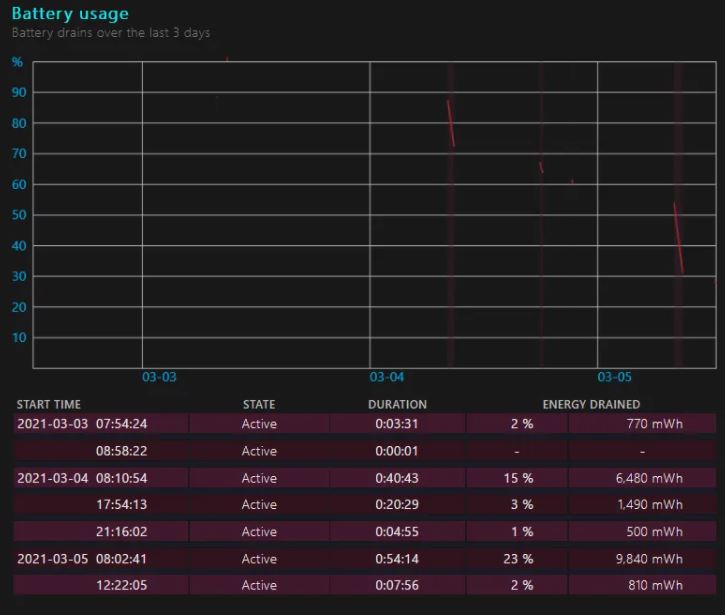Click duration 0:03:31
The width and height of the screenshot is (725, 615).
tap(397, 424)
